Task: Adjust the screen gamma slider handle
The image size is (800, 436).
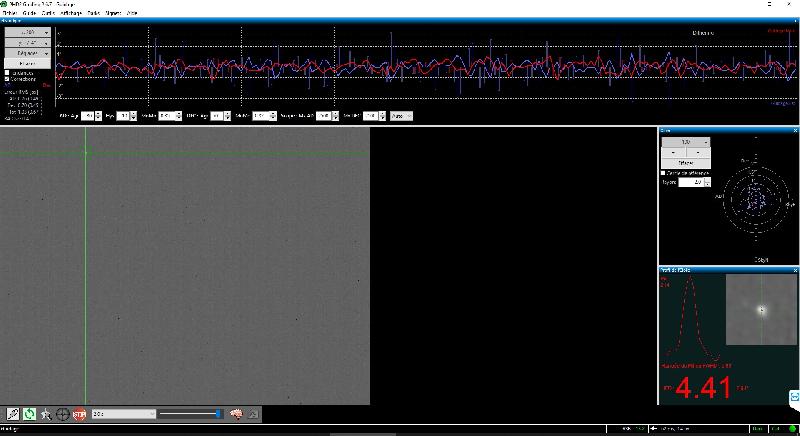Action: 218,414
